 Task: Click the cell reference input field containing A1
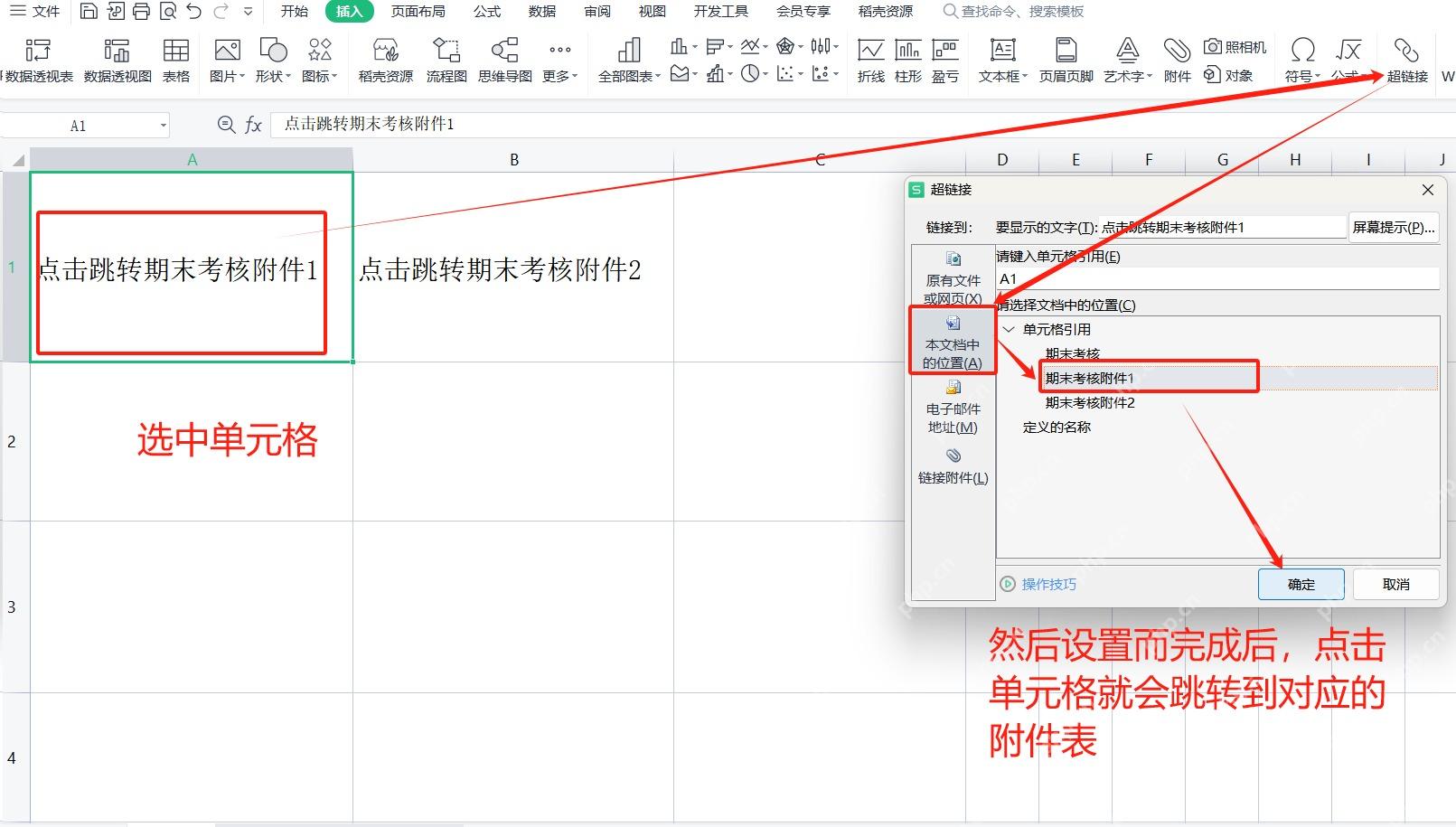pos(1217,279)
